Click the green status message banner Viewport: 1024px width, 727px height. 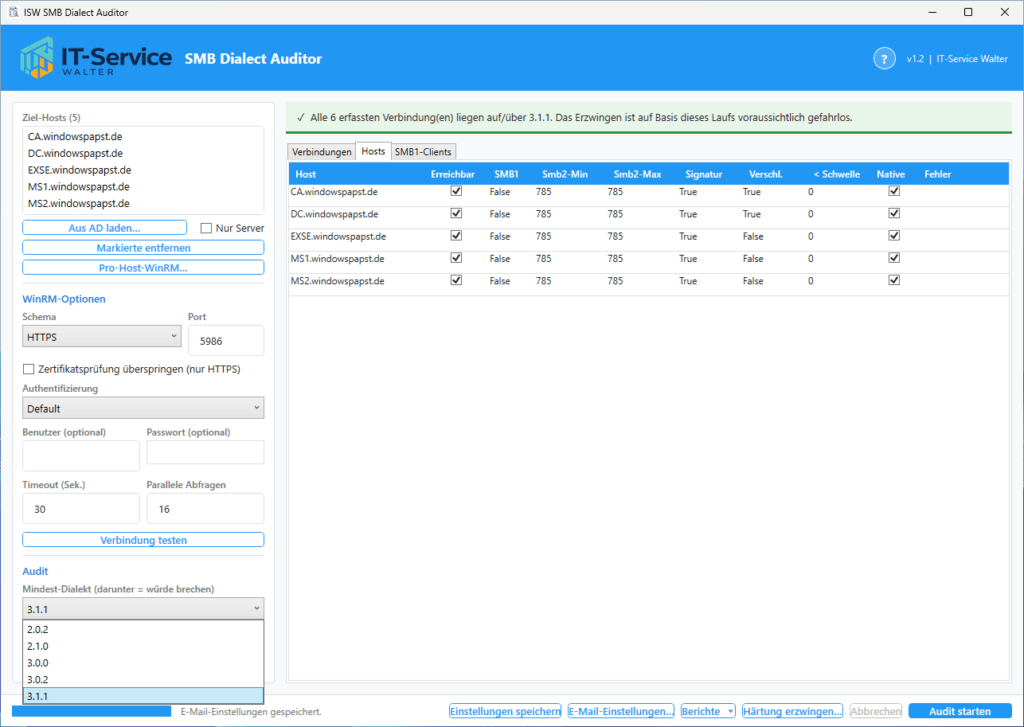649,118
